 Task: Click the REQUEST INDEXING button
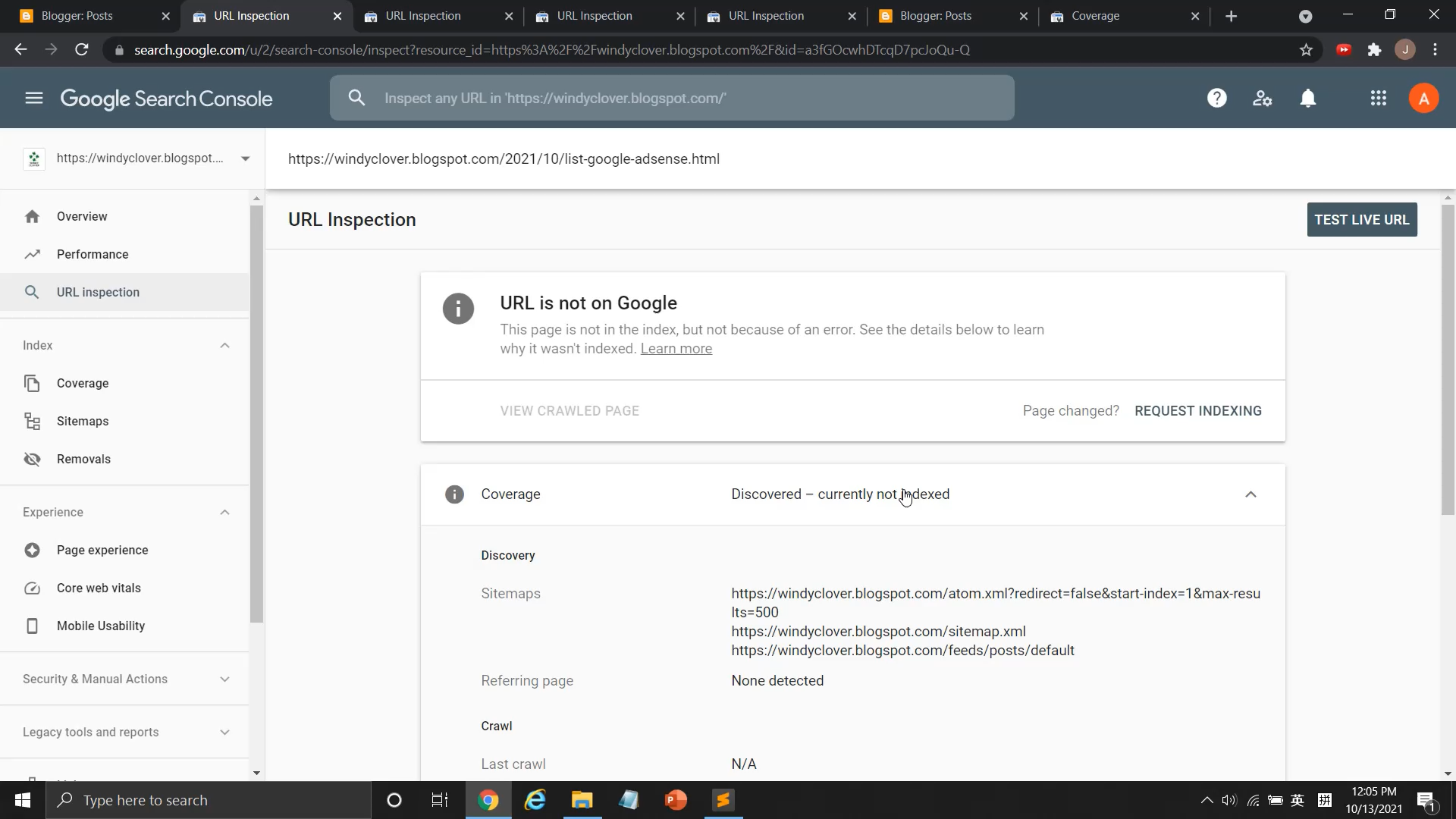tap(1198, 410)
